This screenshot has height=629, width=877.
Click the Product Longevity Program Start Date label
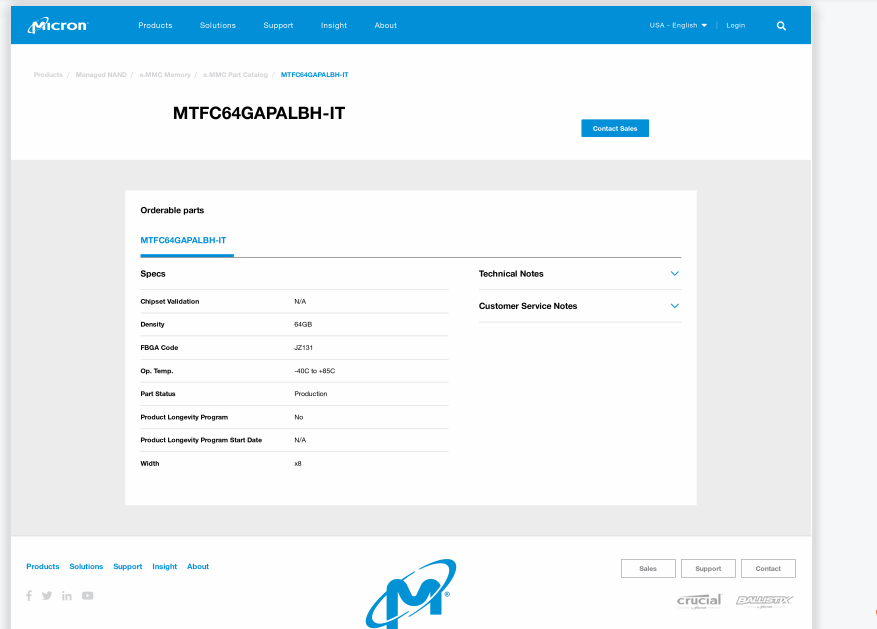tap(201, 440)
